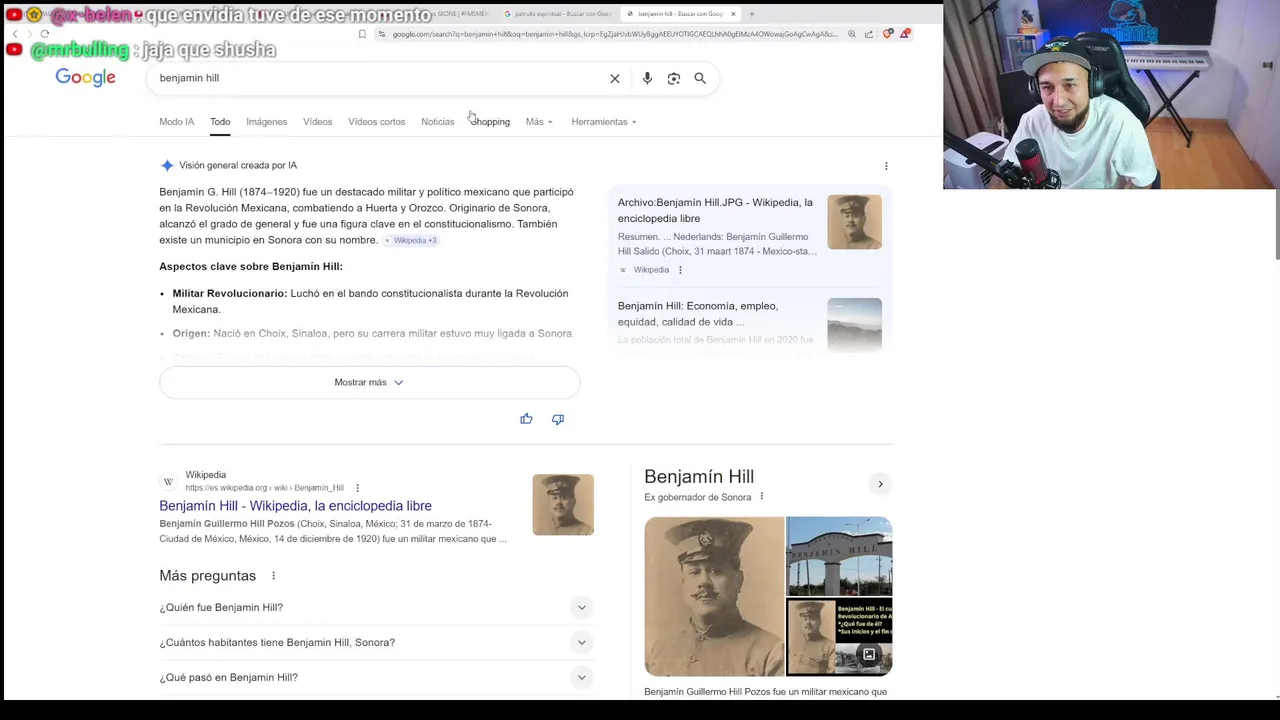Click the zoom icon in the address bar

pyautogui.click(x=852, y=34)
